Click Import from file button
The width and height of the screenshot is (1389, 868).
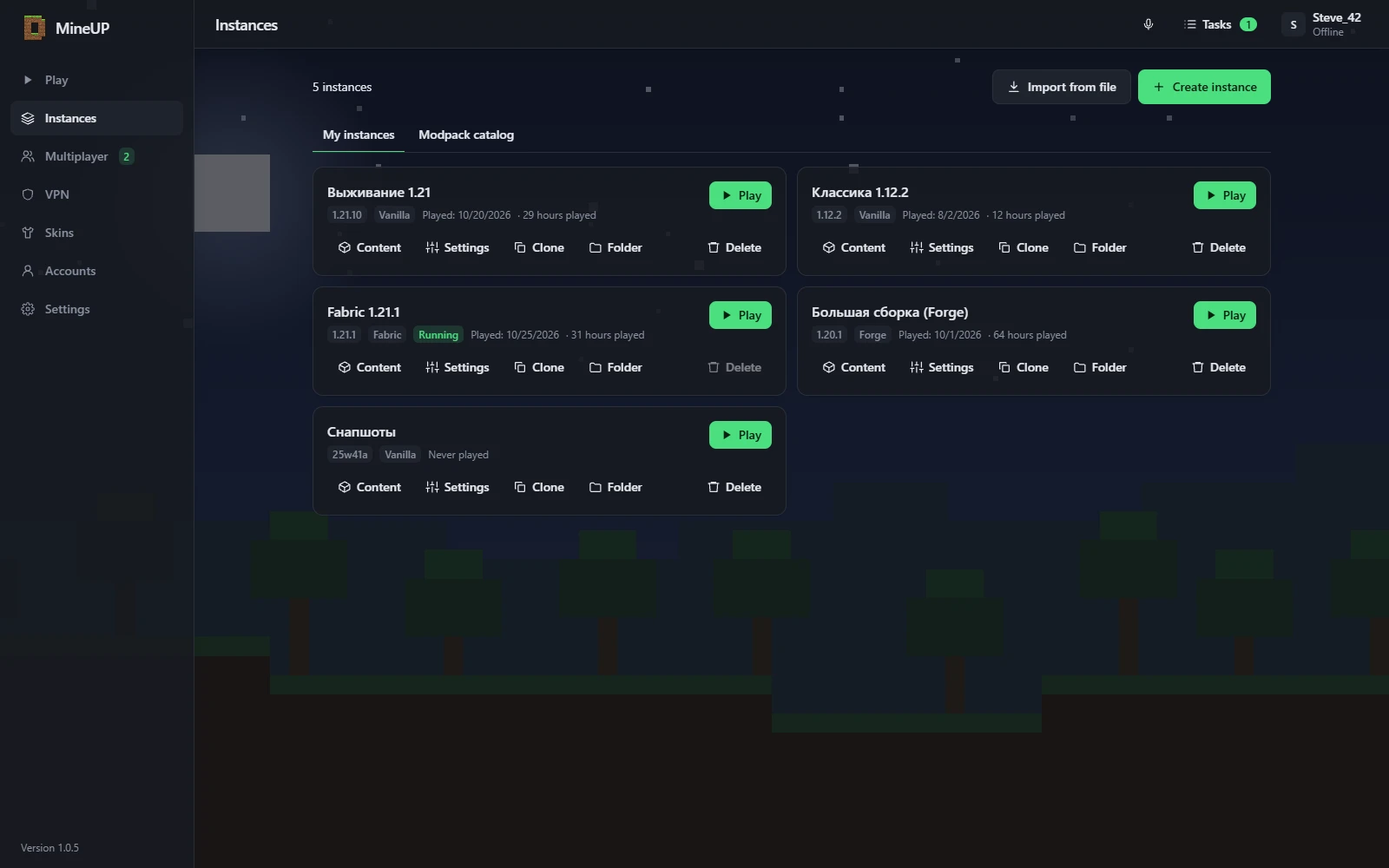tap(1062, 87)
